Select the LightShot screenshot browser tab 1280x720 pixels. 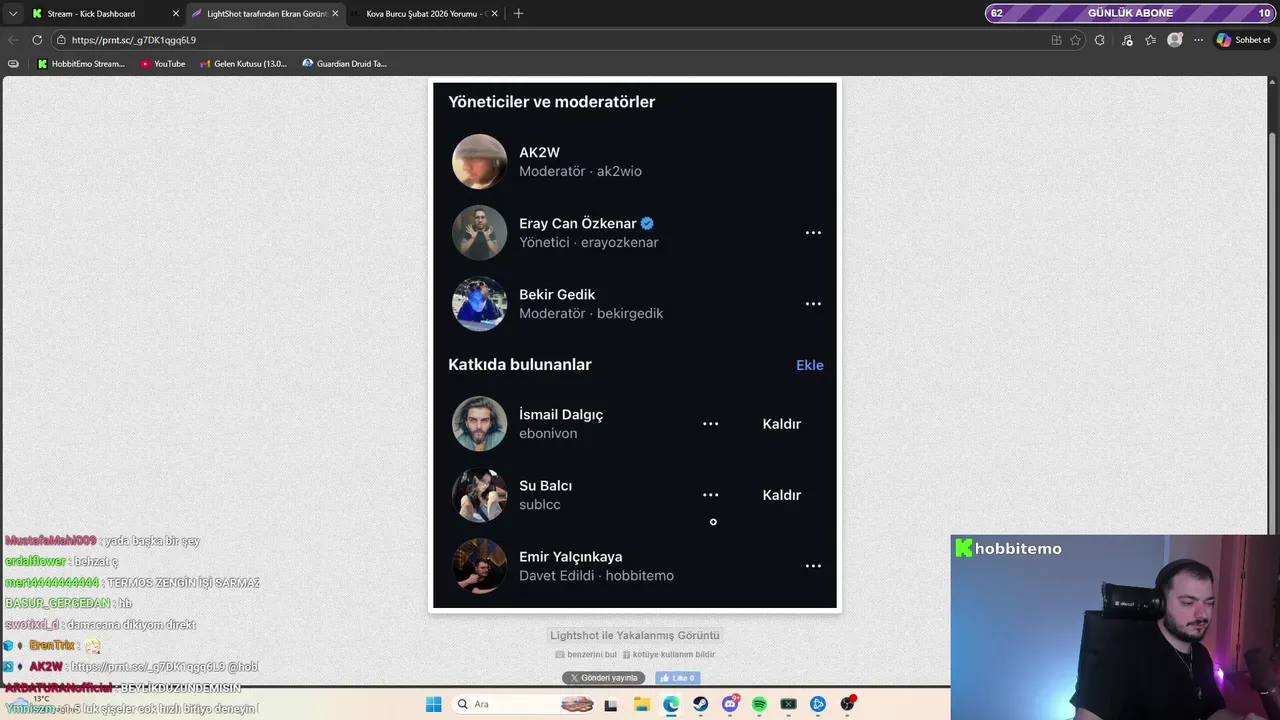[x=266, y=14]
